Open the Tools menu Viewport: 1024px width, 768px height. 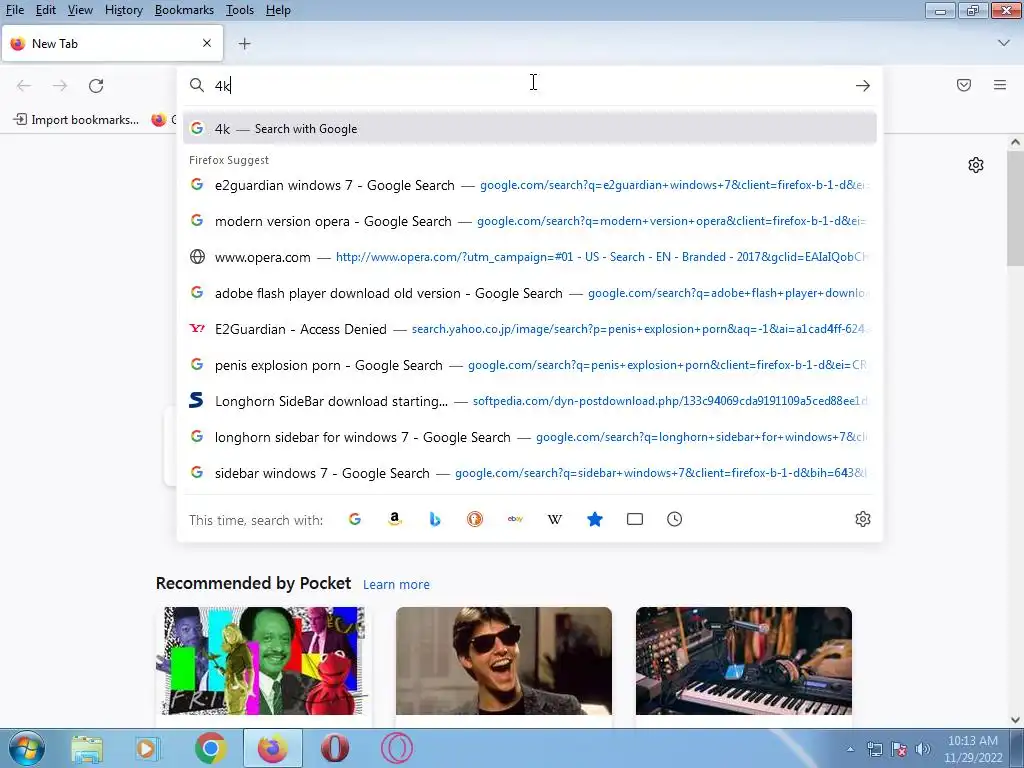(240, 10)
